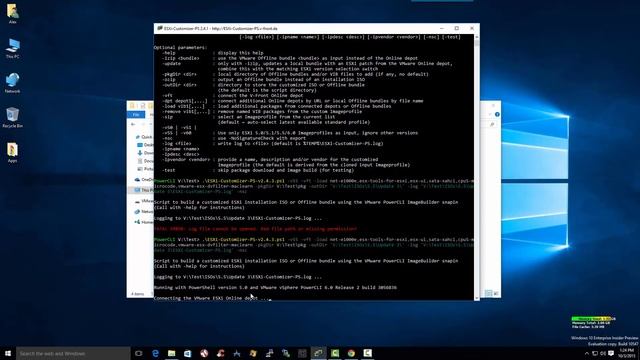Select Pictures in Explorer sidebar
The width and height of the screenshot is (640, 360).
coord(145,169)
